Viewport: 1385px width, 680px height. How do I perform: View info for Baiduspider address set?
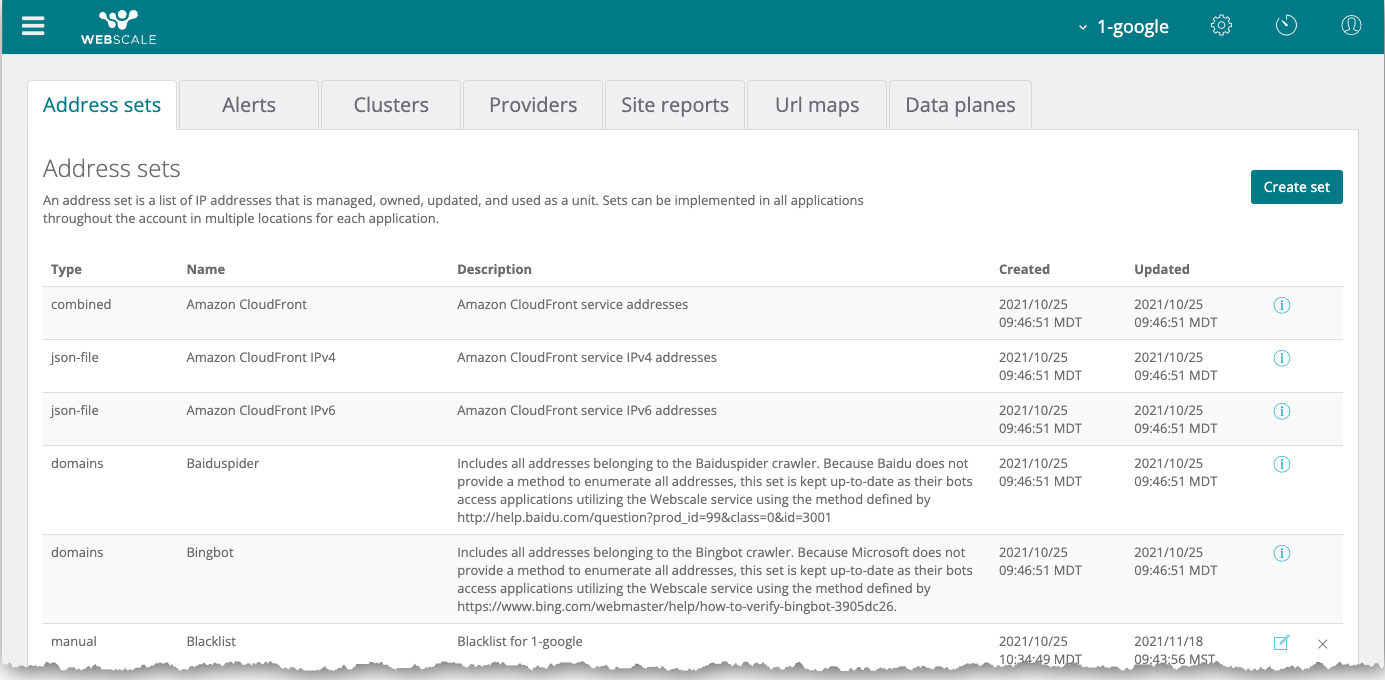click(1281, 464)
